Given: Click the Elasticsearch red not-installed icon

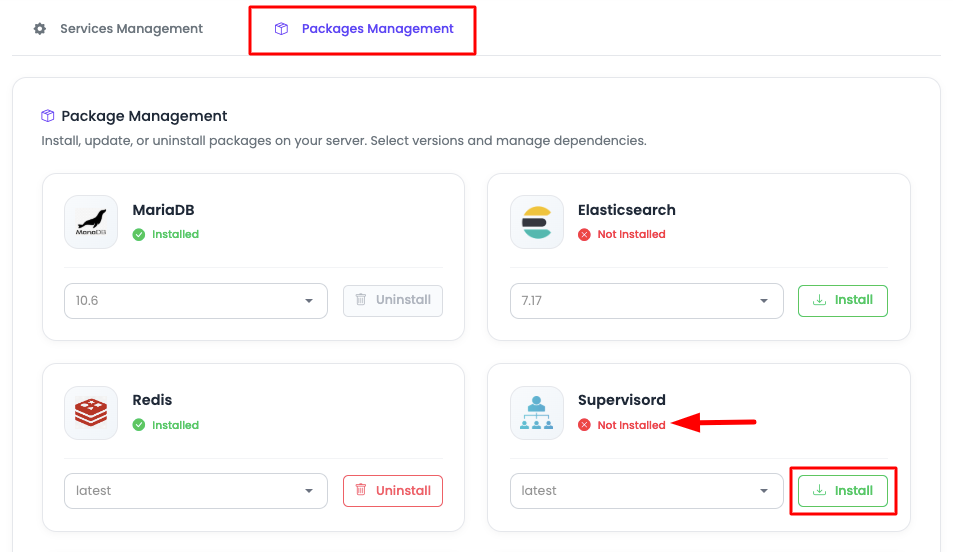Looking at the screenshot, I should tap(585, 234).
